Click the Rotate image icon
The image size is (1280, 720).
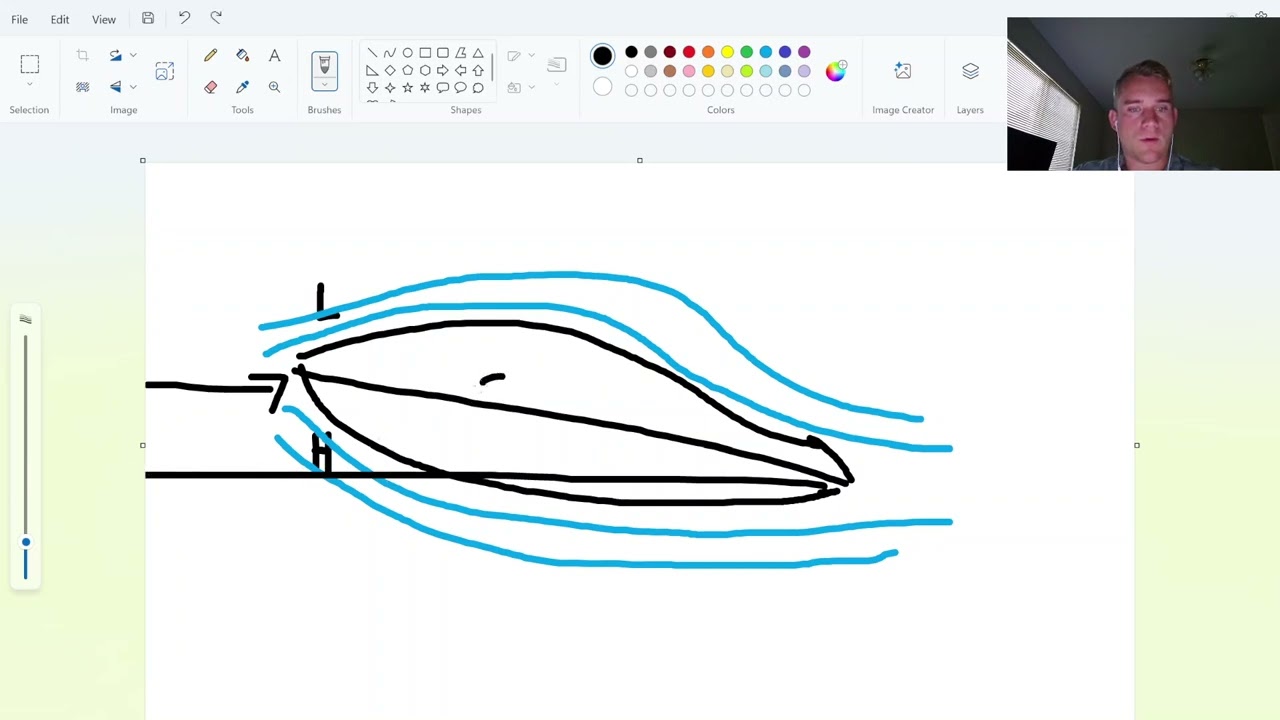click(x=115, y=56)
